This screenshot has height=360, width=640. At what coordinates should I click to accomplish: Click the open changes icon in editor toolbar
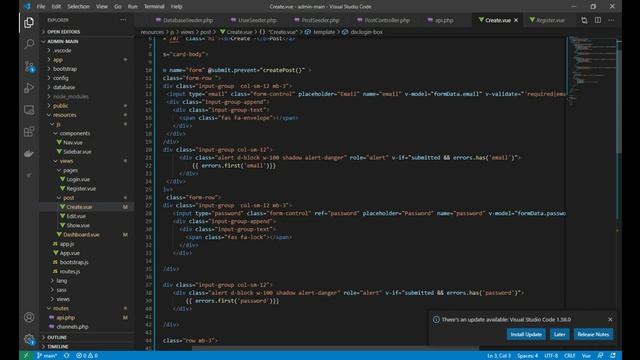point(584,20)
